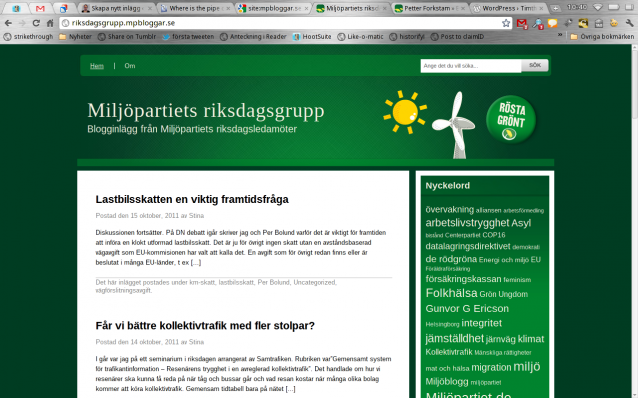The height and width of the screenshot is (398, 638).
Task: Select the 'integritet' keyword tag
Action: pos(481,323)
